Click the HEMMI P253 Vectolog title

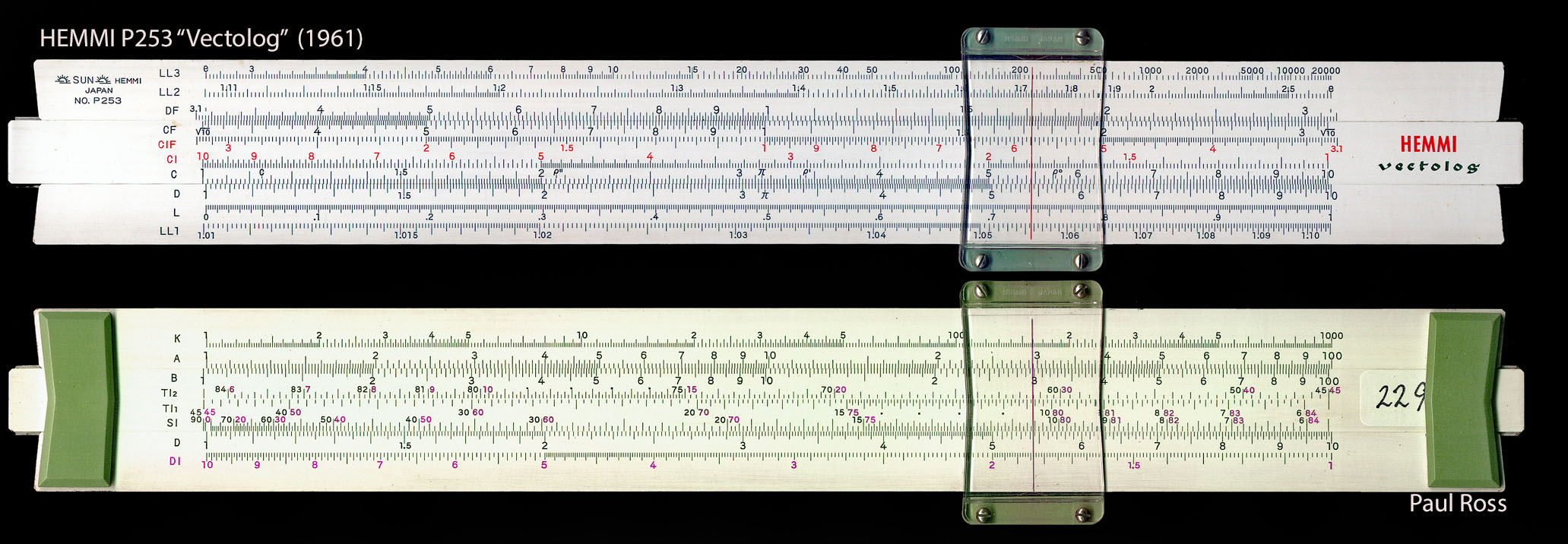[x=201, y=38]
